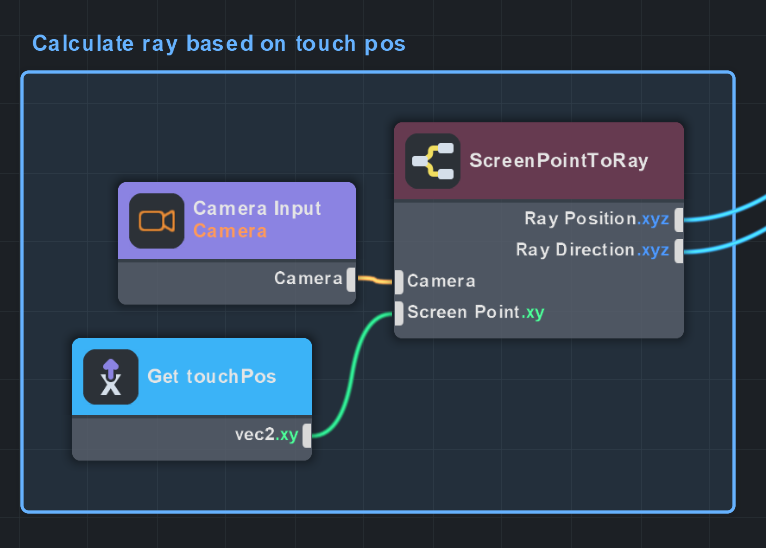Click the Ray Direction.xyz label
Screen dimensions: 766x548
point(592,250)
